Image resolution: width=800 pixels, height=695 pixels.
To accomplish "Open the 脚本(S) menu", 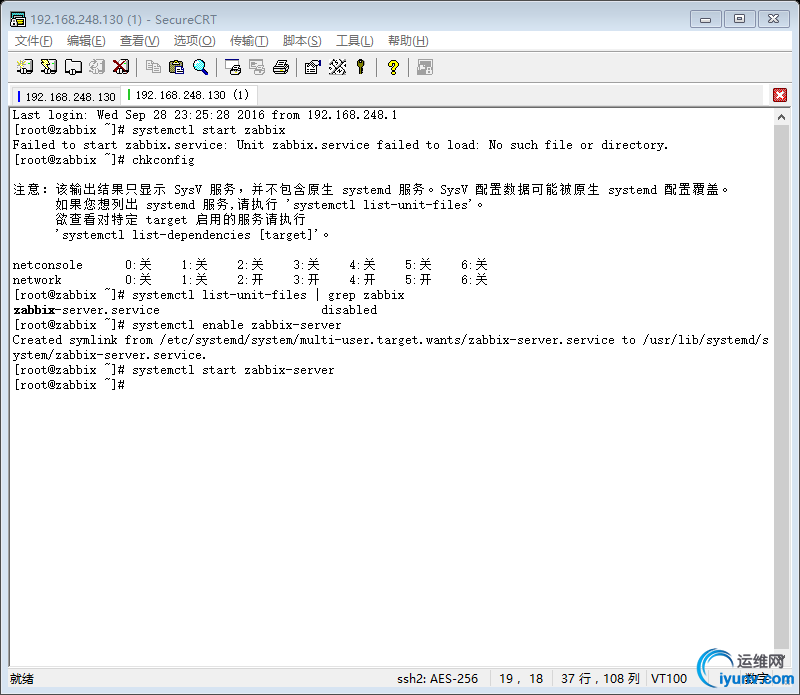I will (302, 41).
